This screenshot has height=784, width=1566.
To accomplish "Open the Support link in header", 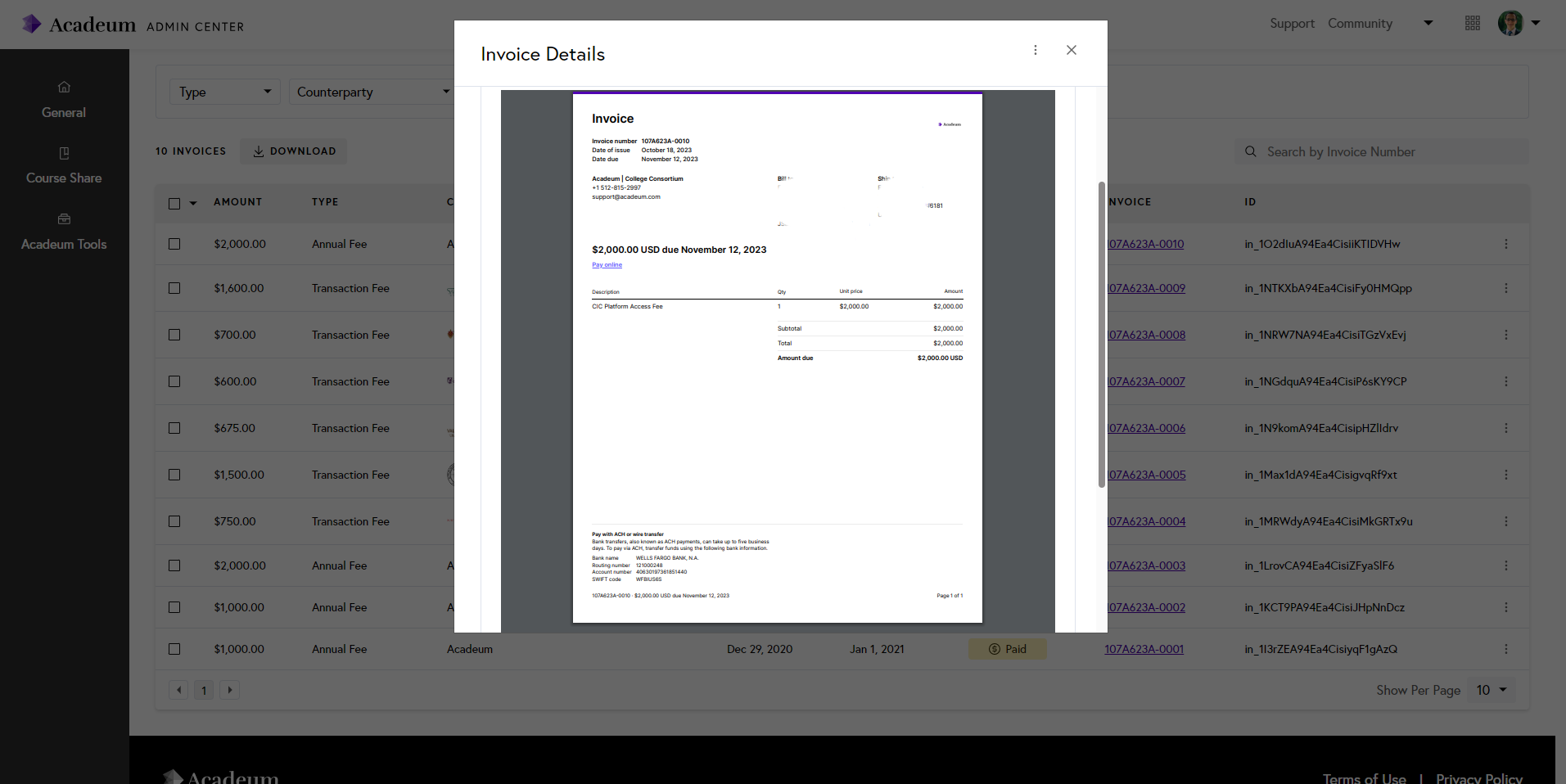I will (x=1292, y=24).
